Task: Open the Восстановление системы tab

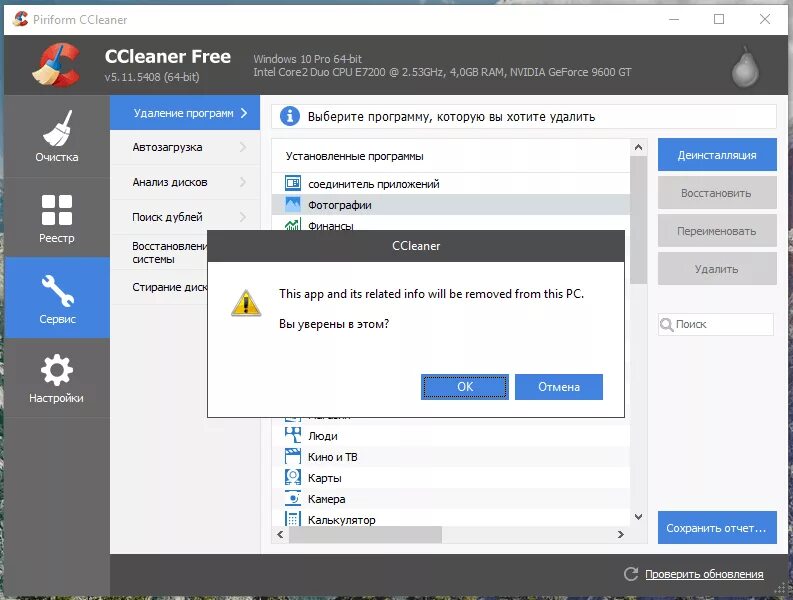Action: [159, 252]
